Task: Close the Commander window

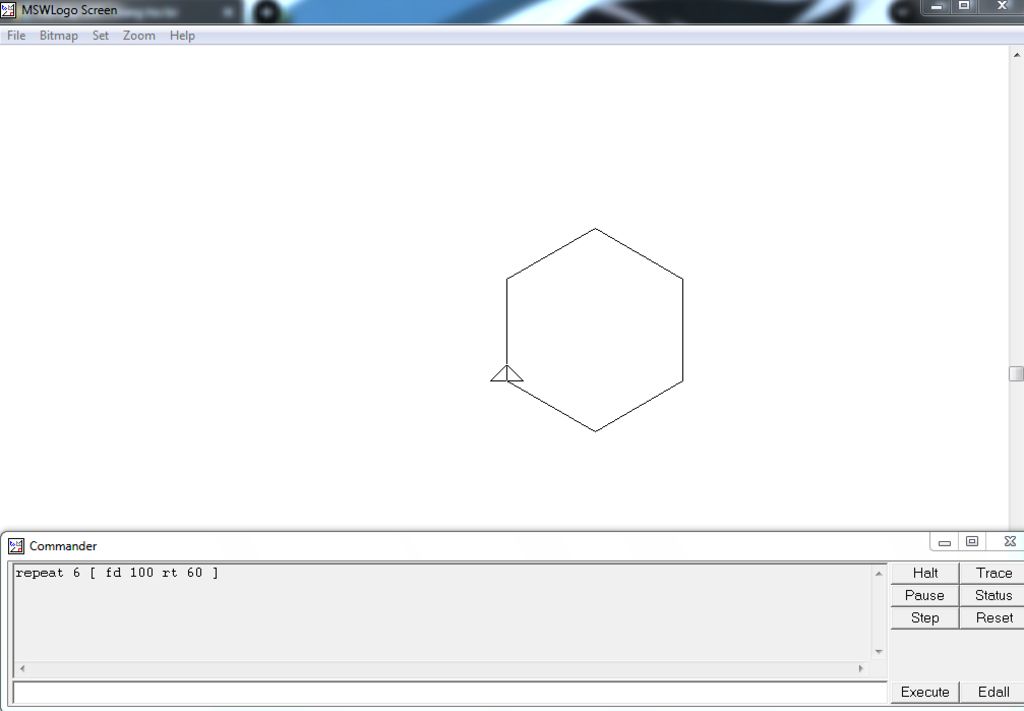Action: click(x=1010, y=542)
